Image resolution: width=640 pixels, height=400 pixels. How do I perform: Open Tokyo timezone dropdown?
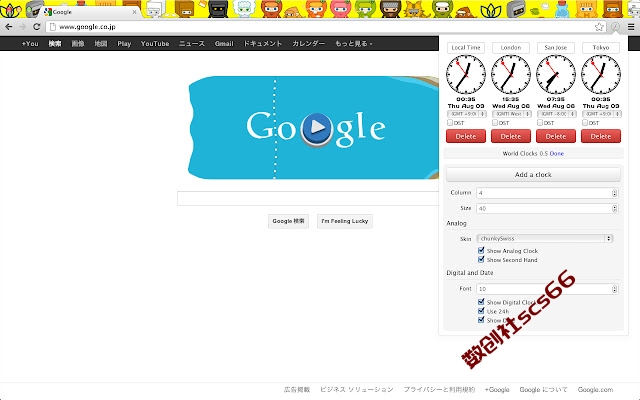601,114
